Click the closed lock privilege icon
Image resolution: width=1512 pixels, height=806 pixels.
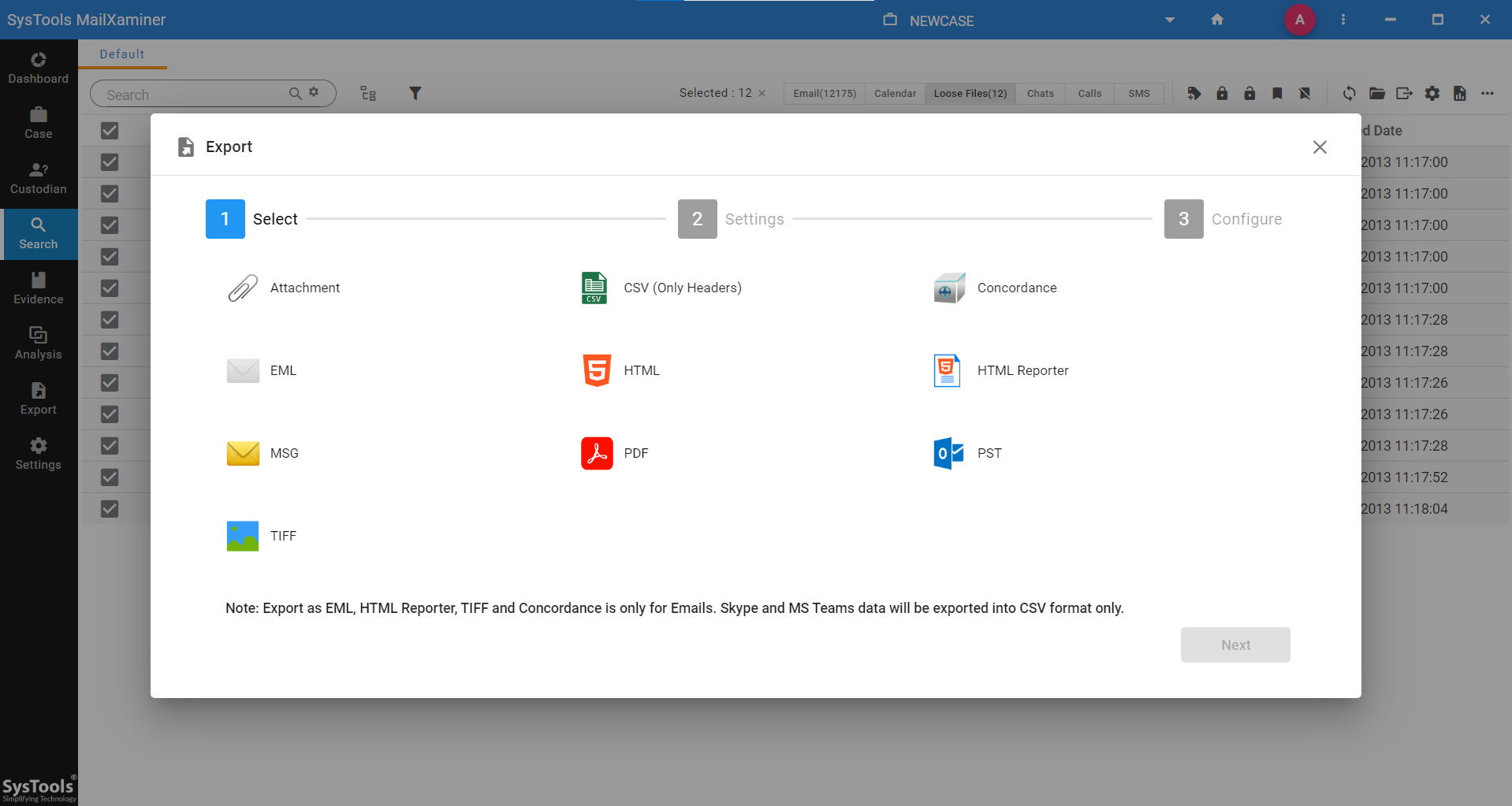tap(1222, 94)
